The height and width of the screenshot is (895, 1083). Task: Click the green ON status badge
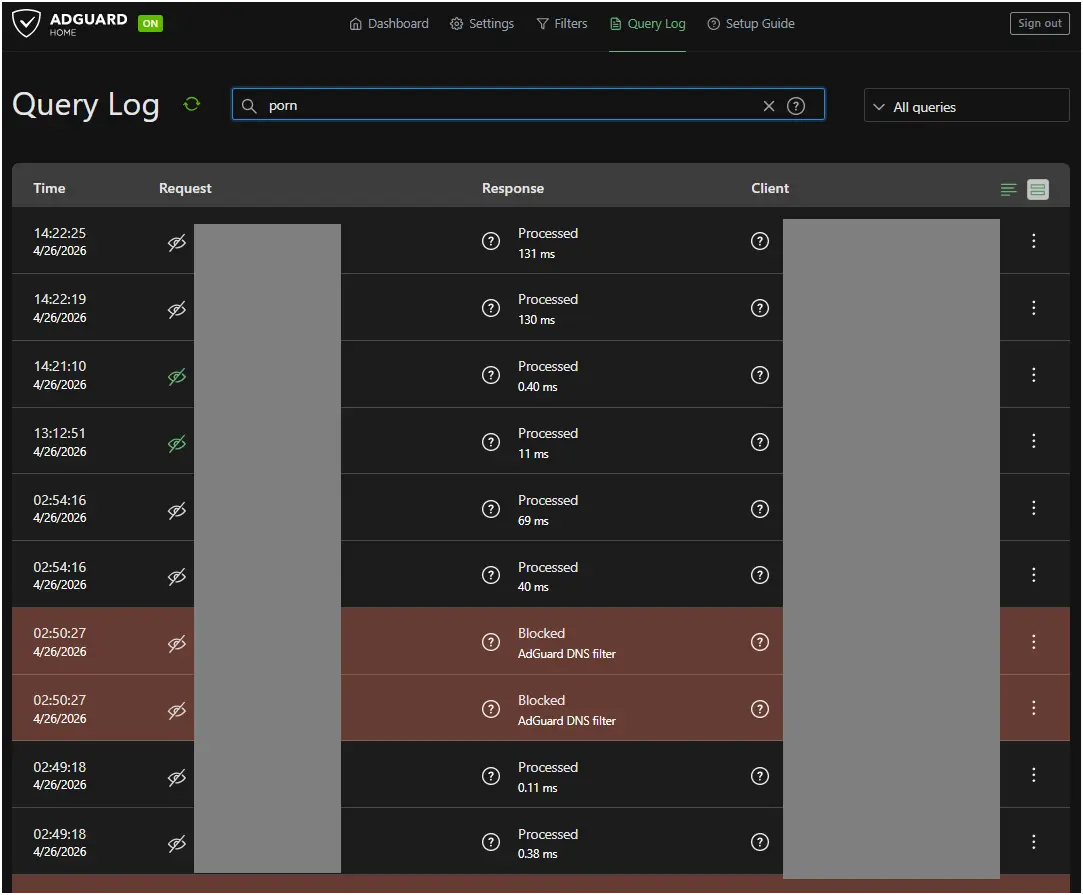coord(150,23)
